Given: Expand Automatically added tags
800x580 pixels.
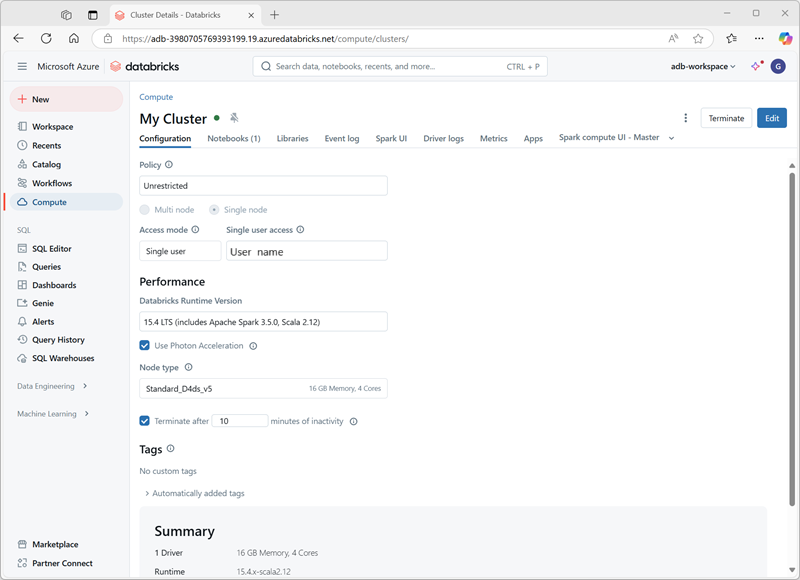Looking at the screenshot, I should tap(198, 492).
